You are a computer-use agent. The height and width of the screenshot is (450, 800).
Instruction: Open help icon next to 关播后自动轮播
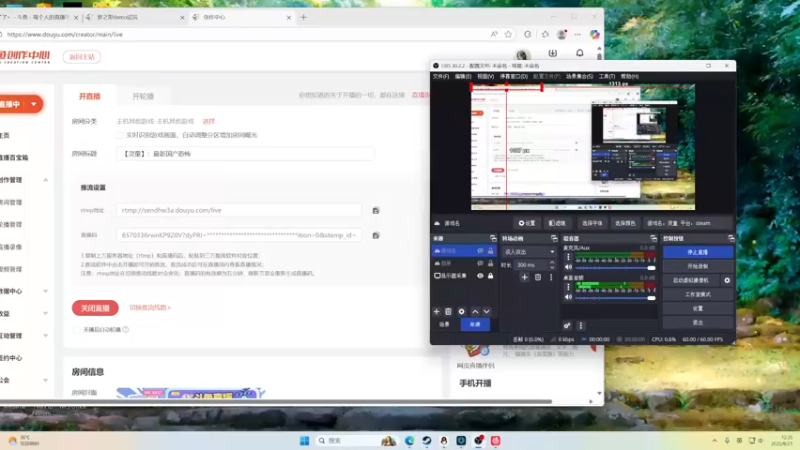pos(126,330)
